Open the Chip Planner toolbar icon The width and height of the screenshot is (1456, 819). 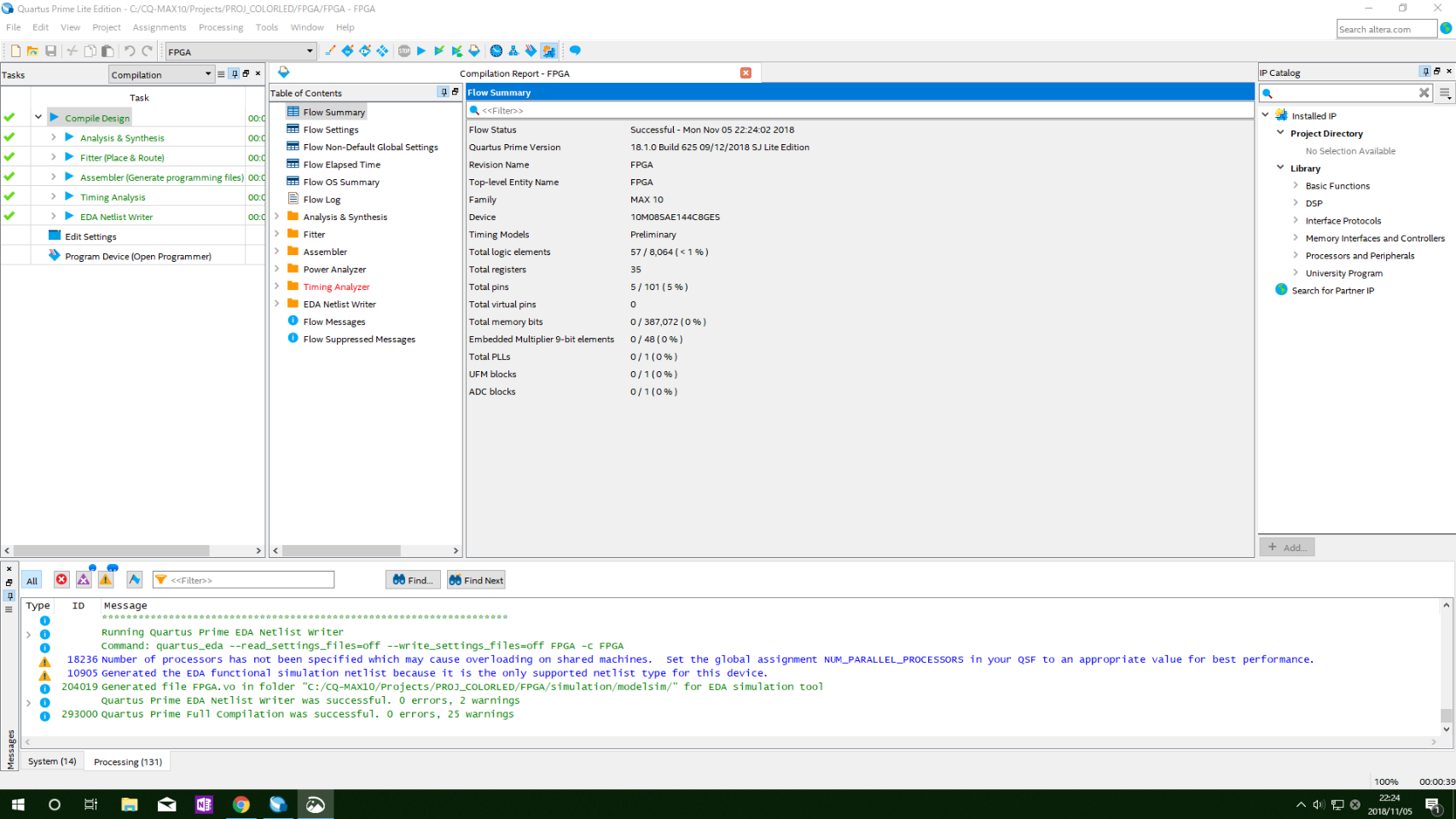coord(382,51)
